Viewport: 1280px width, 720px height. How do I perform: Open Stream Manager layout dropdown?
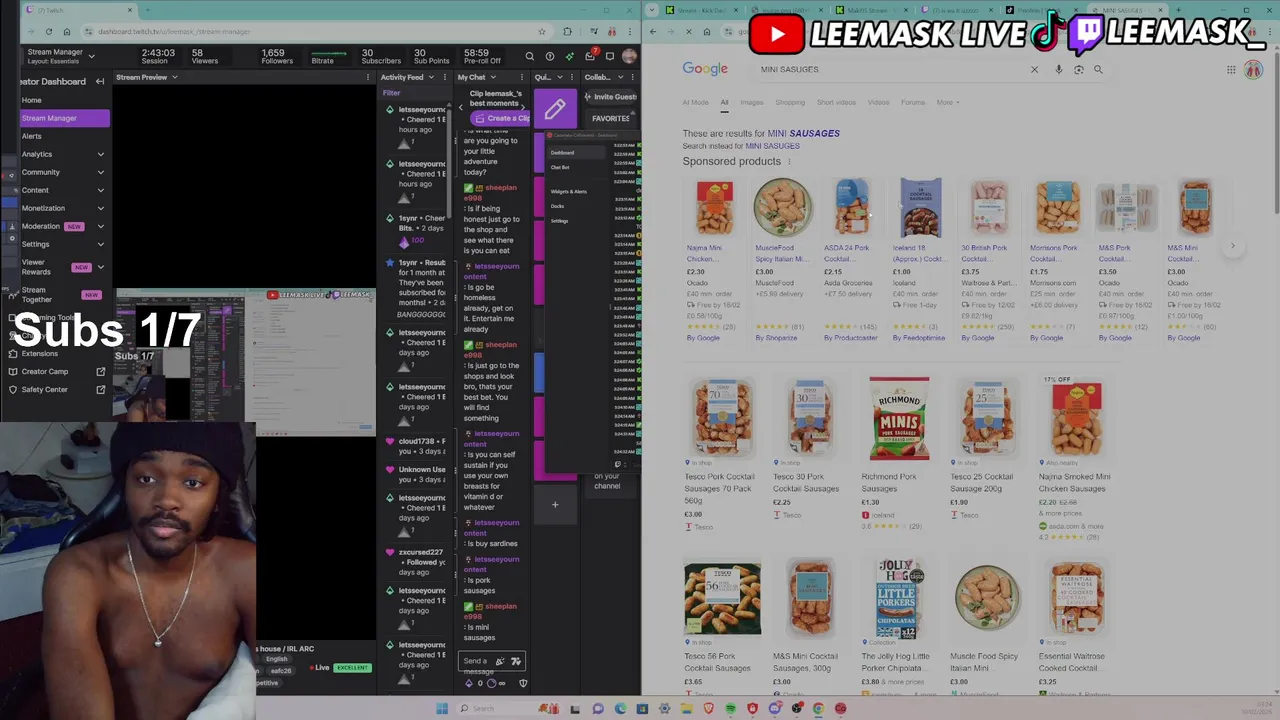[x=90, y=57]
